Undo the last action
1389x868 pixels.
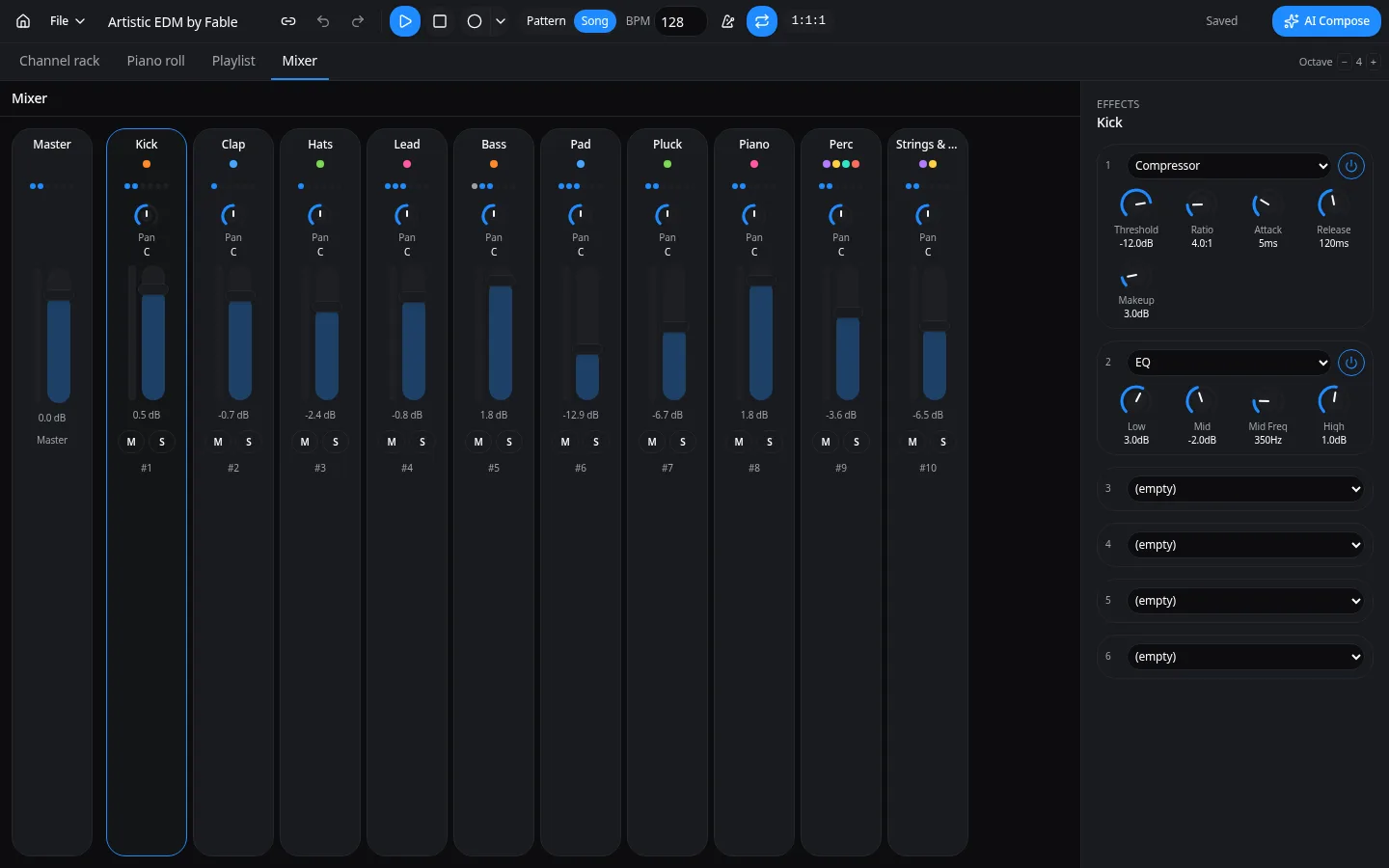pyautogui.click(x=323, y=21)
